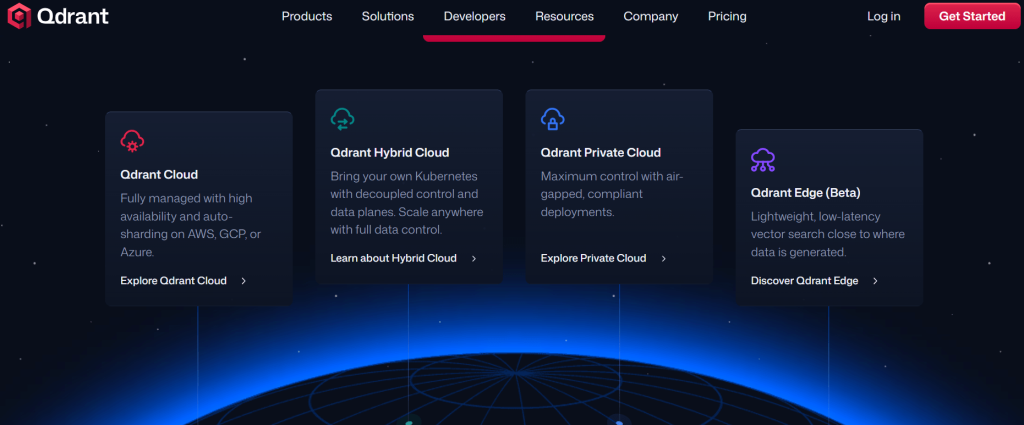Image resolution: width=1024 pixels, height=425 pixels.
Task: Follow the Discover Qdrant Edge link
Action: click(x=805, y=281)
